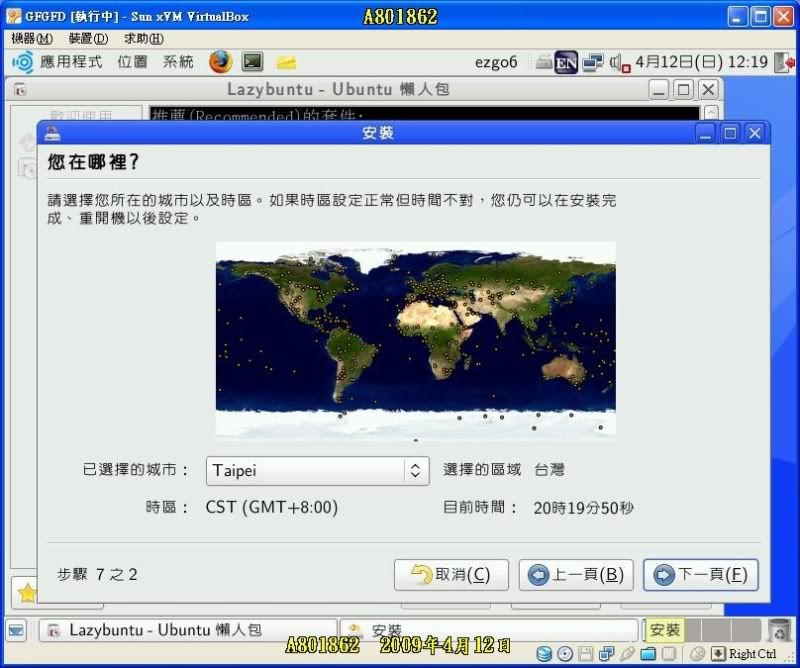Click the ezgo logo icon beside 應用程式

point(22,62)
